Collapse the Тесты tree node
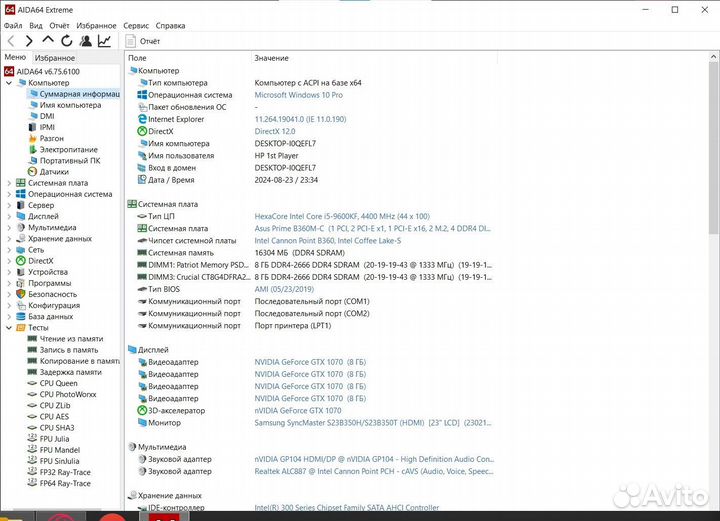This screenshot has height=521, width=720. click(9, 328)
